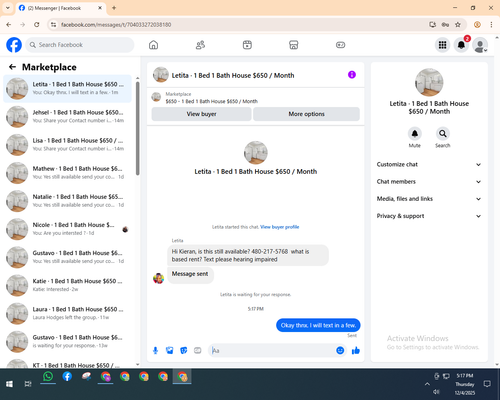
Task: Show hidden system tray icons
Action: (427, 384)
